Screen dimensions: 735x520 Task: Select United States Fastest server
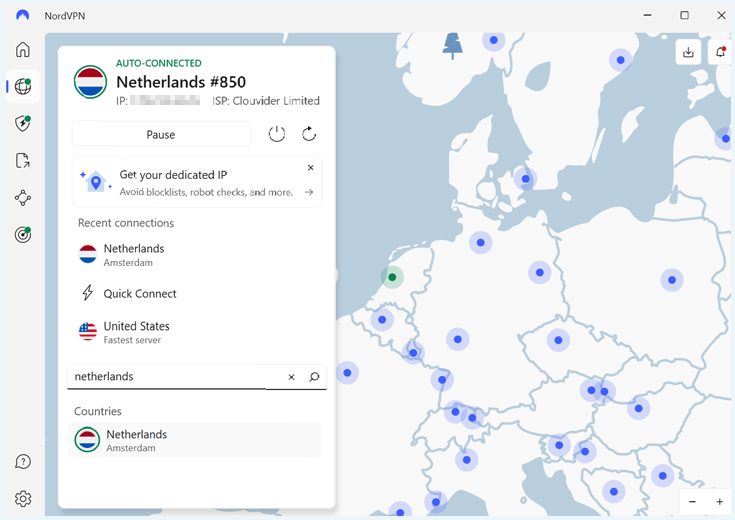tap(197, 332)
